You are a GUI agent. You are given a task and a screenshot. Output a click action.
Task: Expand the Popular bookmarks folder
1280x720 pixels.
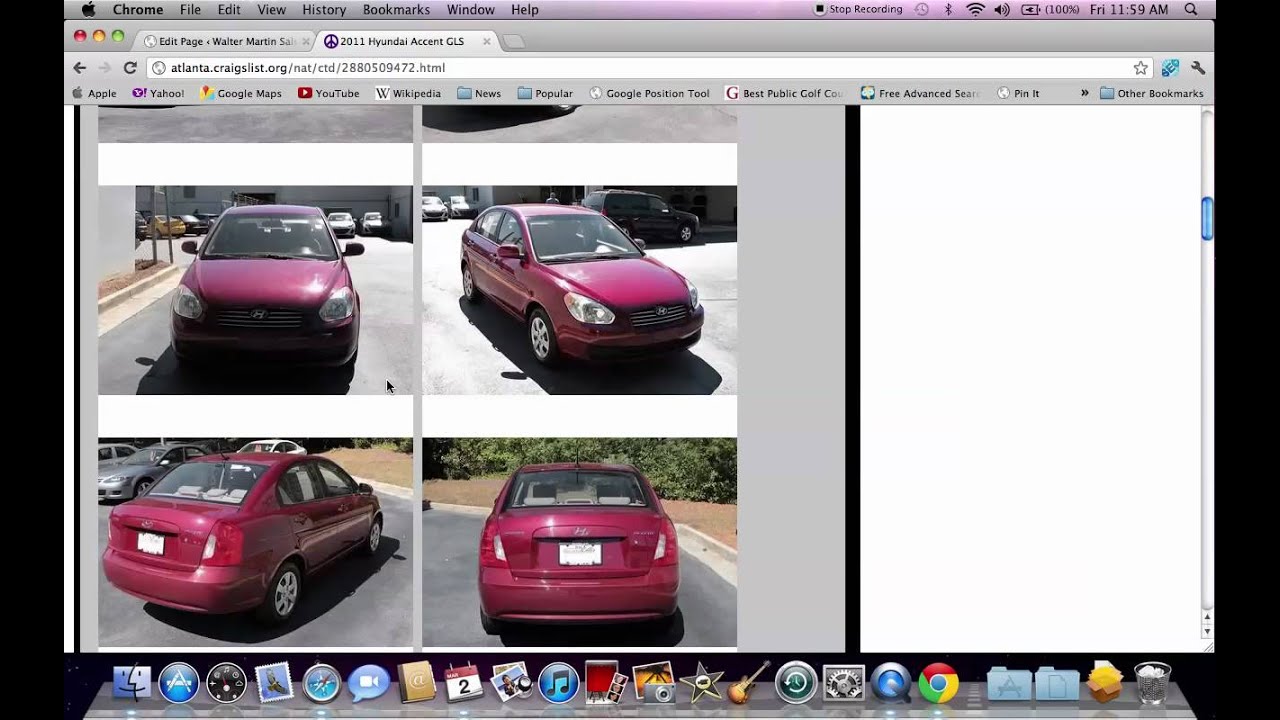click(x=545, y=93)
